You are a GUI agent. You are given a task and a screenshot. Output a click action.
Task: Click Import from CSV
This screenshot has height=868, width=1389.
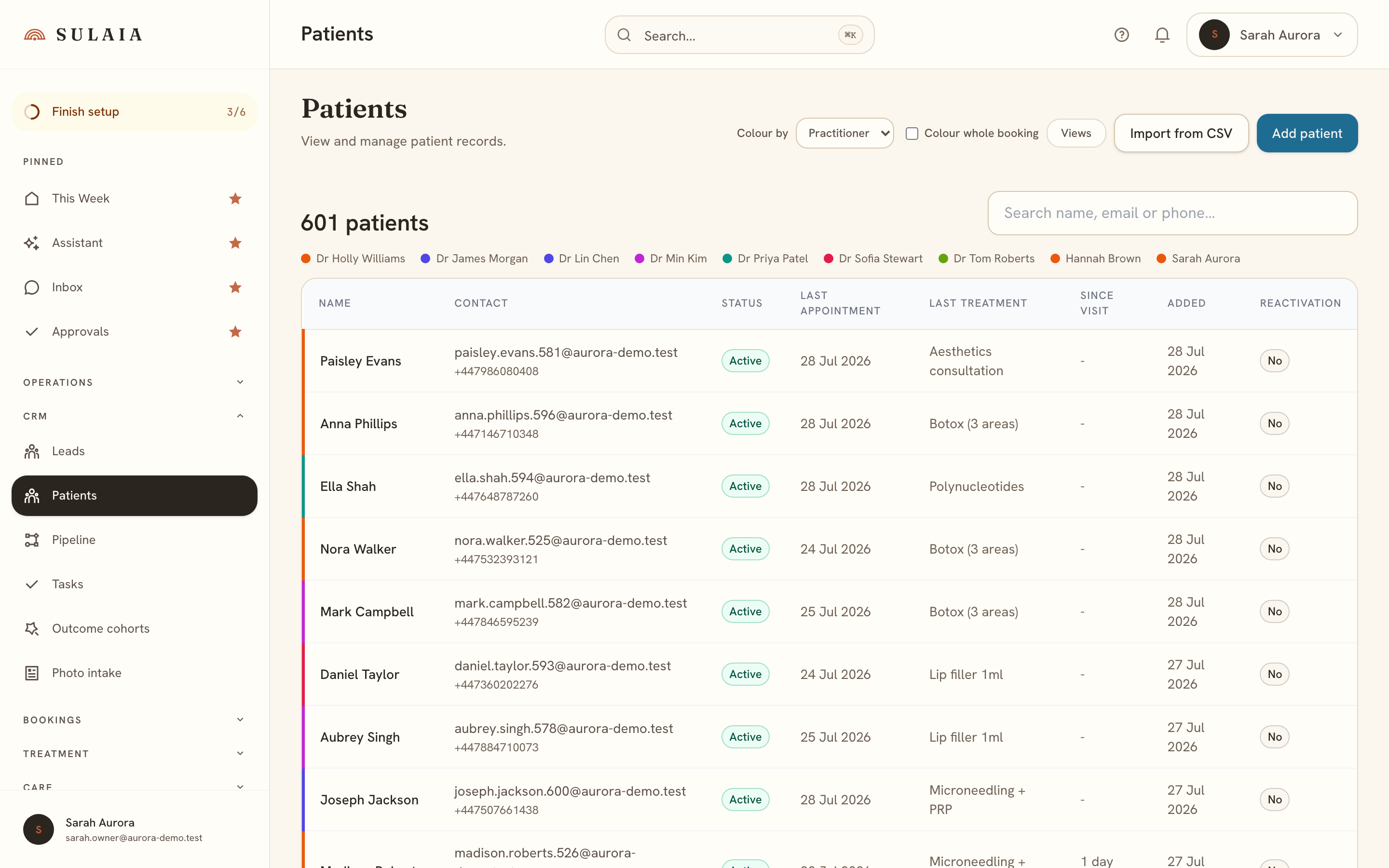tap(1181, 133)
